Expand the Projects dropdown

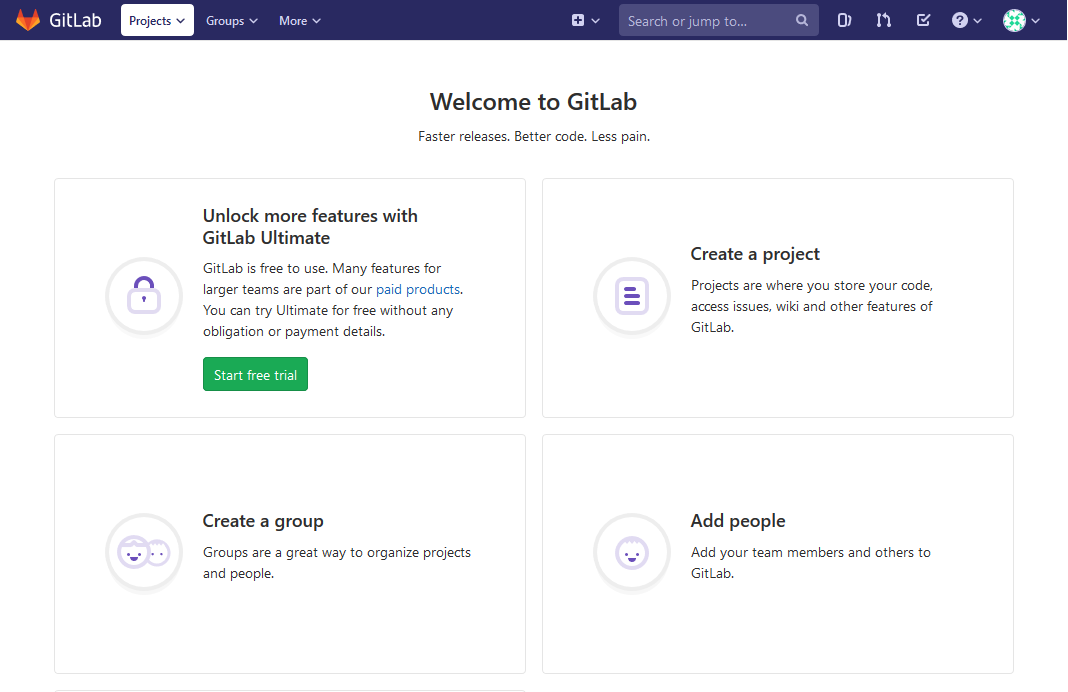[157, 20]
